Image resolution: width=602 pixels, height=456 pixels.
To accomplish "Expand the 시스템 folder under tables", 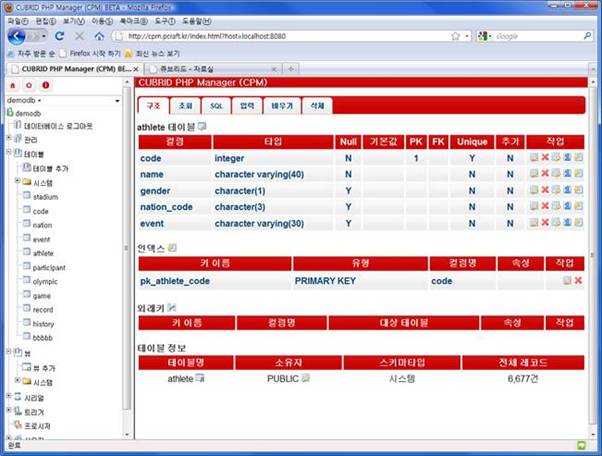I will pyautogui.click(x=17, y=180).
